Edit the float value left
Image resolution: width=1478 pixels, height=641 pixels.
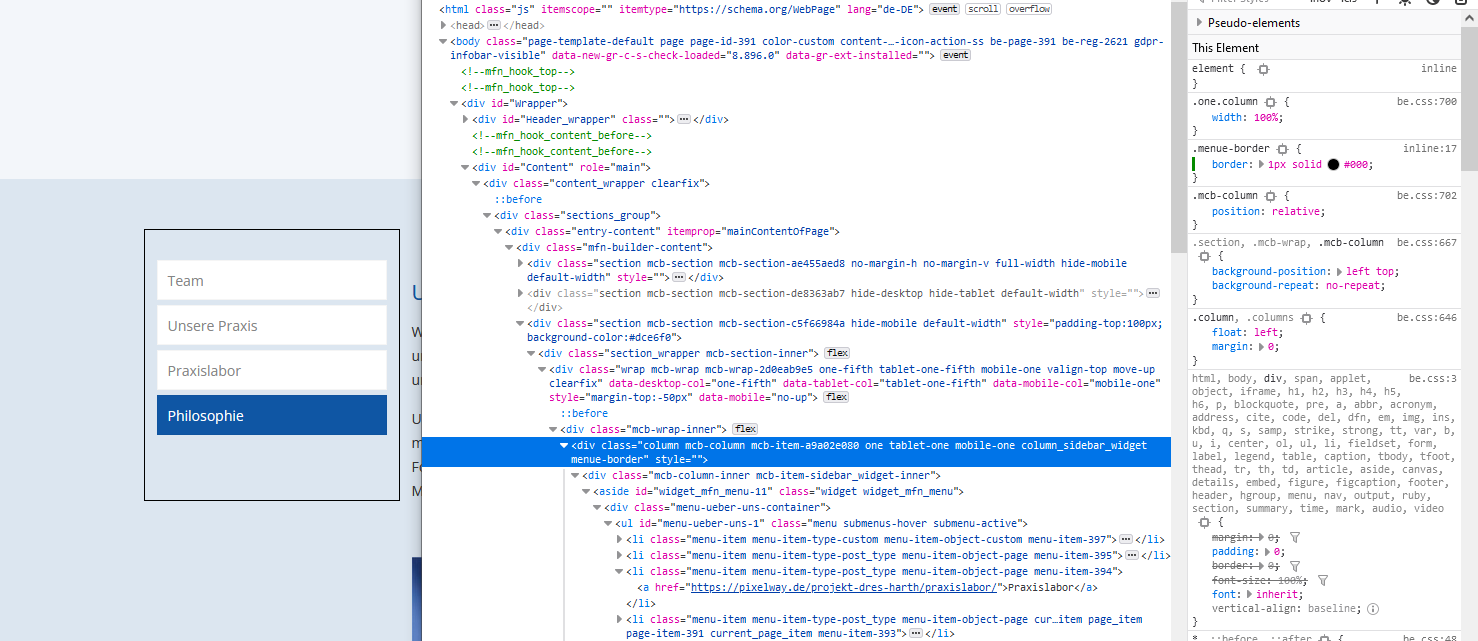(1264, 332)
